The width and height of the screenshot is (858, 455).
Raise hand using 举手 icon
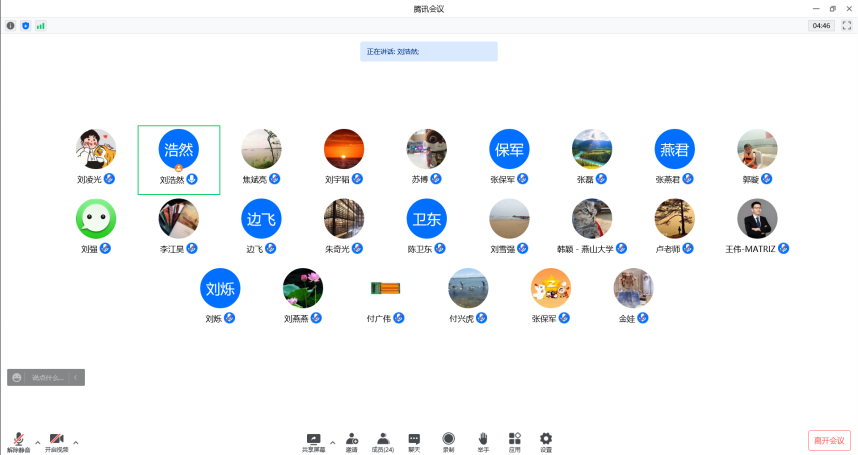[482, 439]
